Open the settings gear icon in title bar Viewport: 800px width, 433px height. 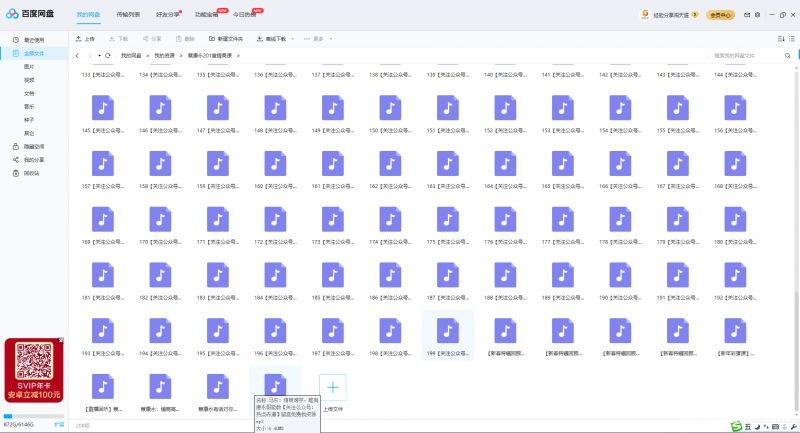(x=758, y=15)
